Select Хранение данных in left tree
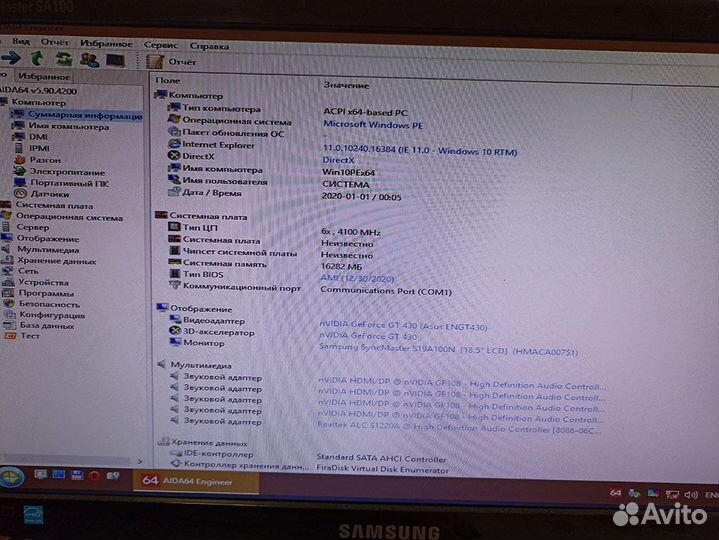The height and width of the screenshot is (540, 719). [x=56, y=261]
